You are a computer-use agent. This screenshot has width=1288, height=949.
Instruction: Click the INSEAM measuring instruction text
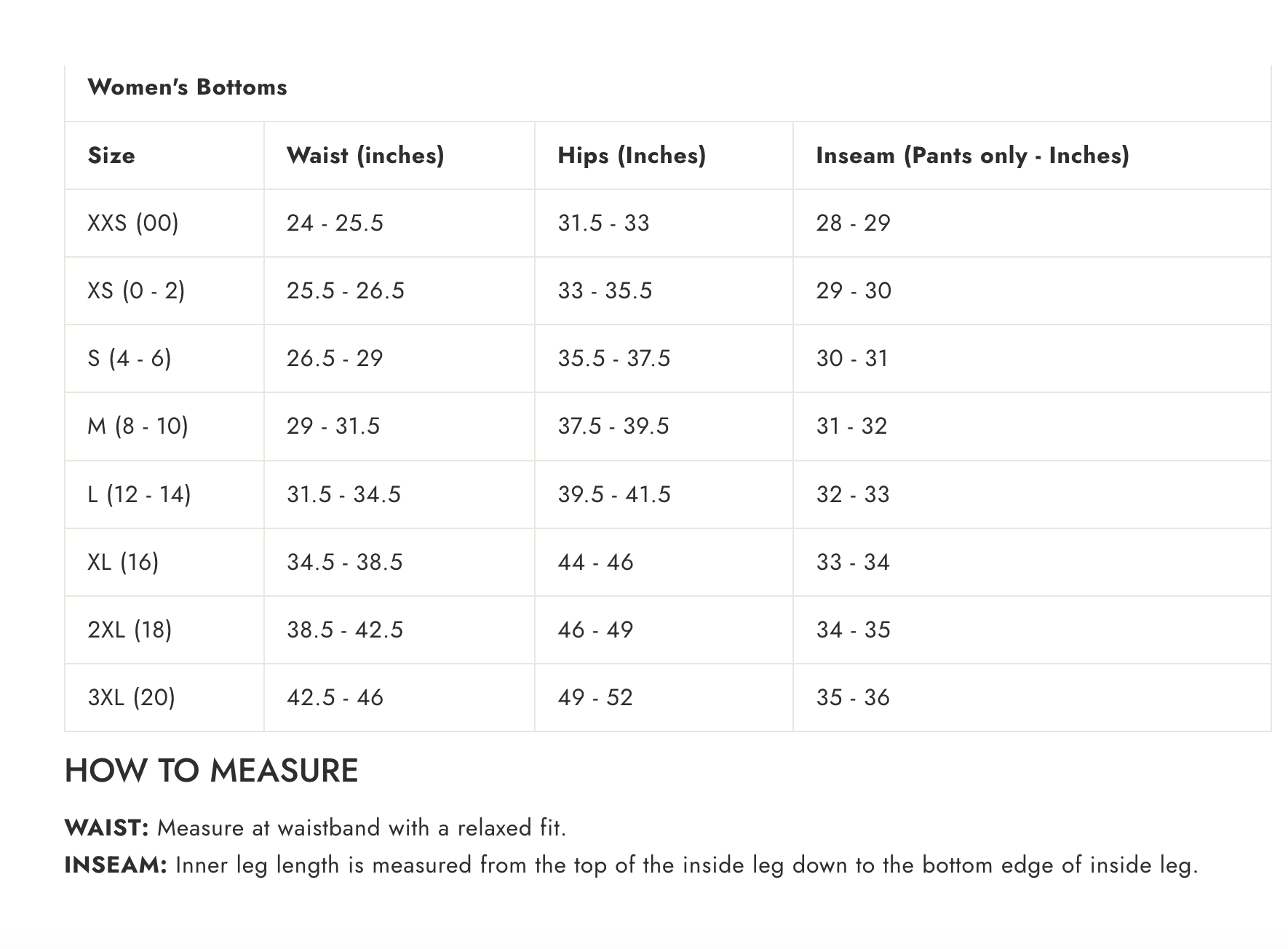click(x=631, y=865)
